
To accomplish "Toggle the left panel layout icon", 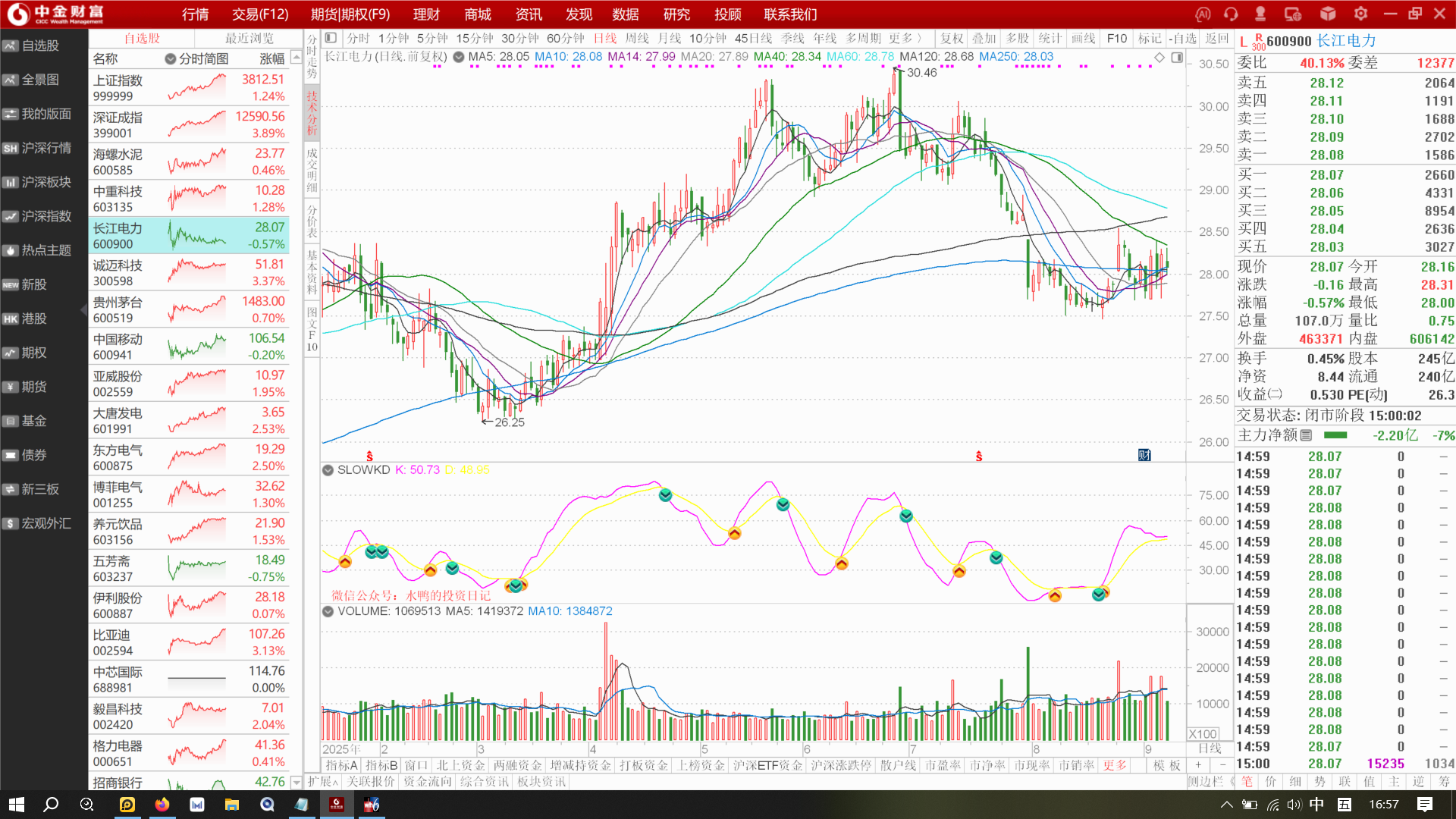I will tap(331, 38).
